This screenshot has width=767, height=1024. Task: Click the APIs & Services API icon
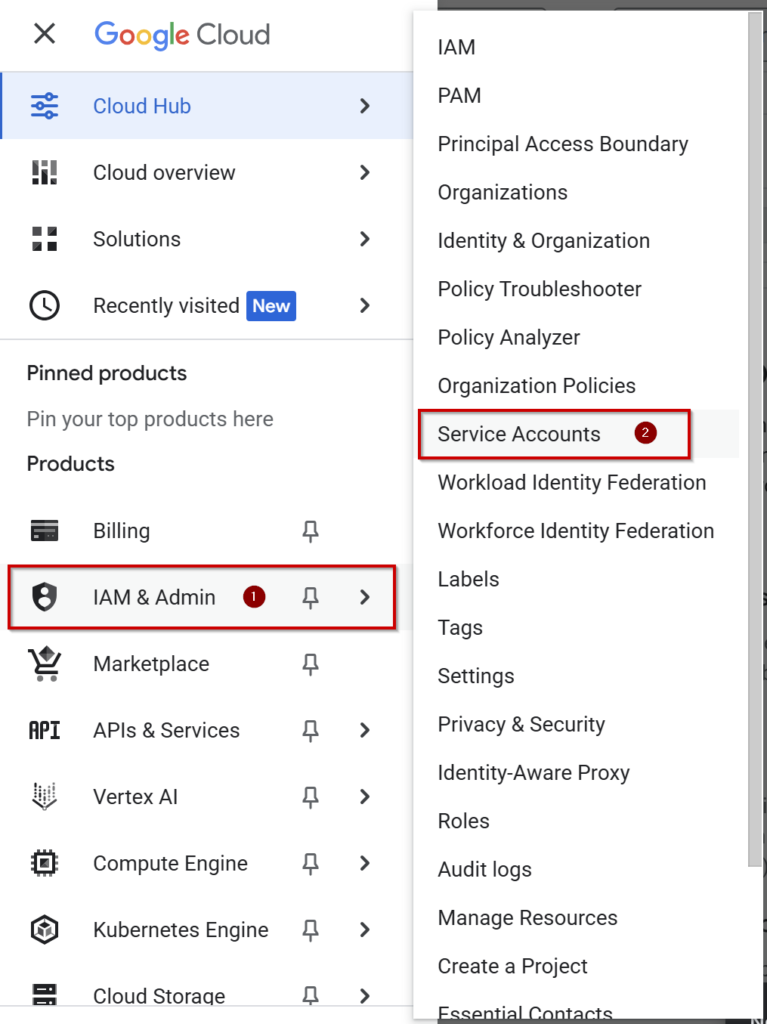[x=44, y=730]
